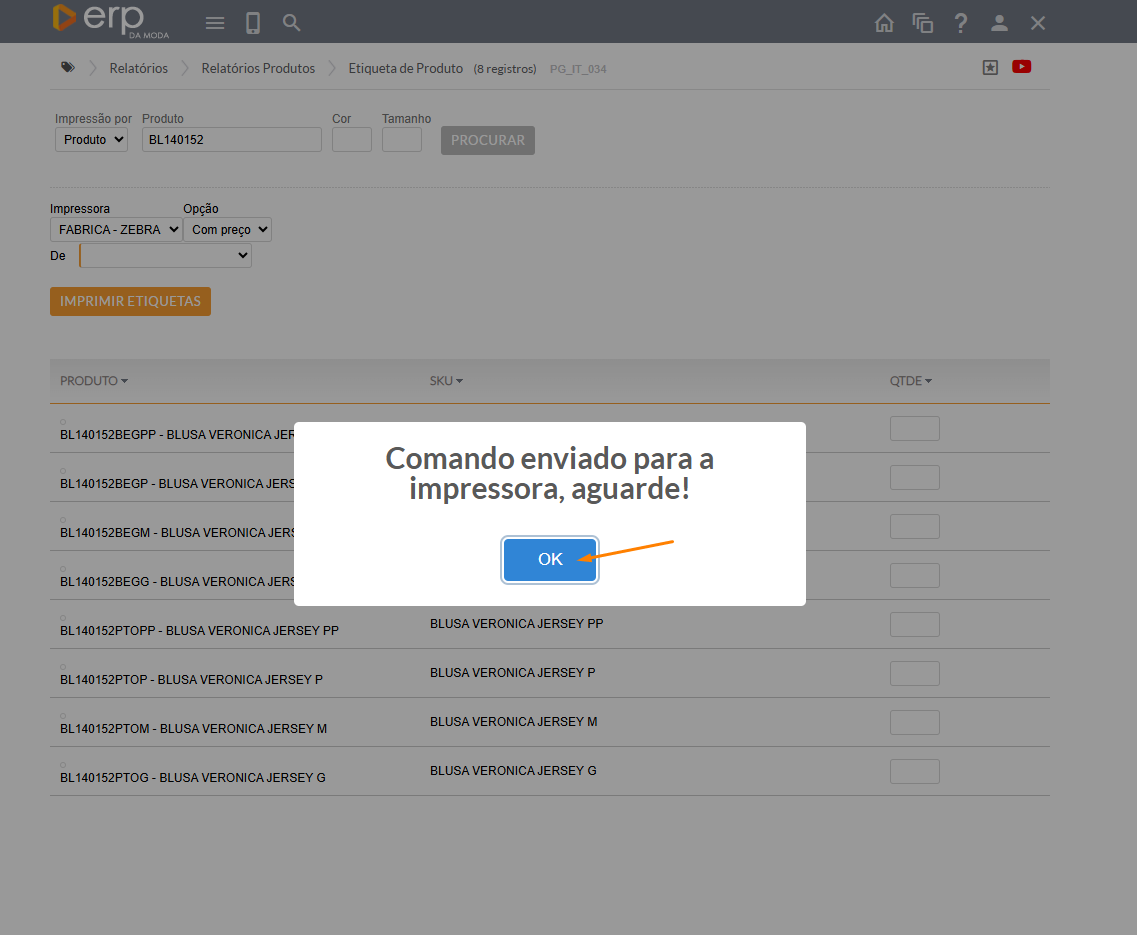The height and width of the screenshot is (935, 1137).
Task: Go to home via house icon
Action: pos(884,23)
